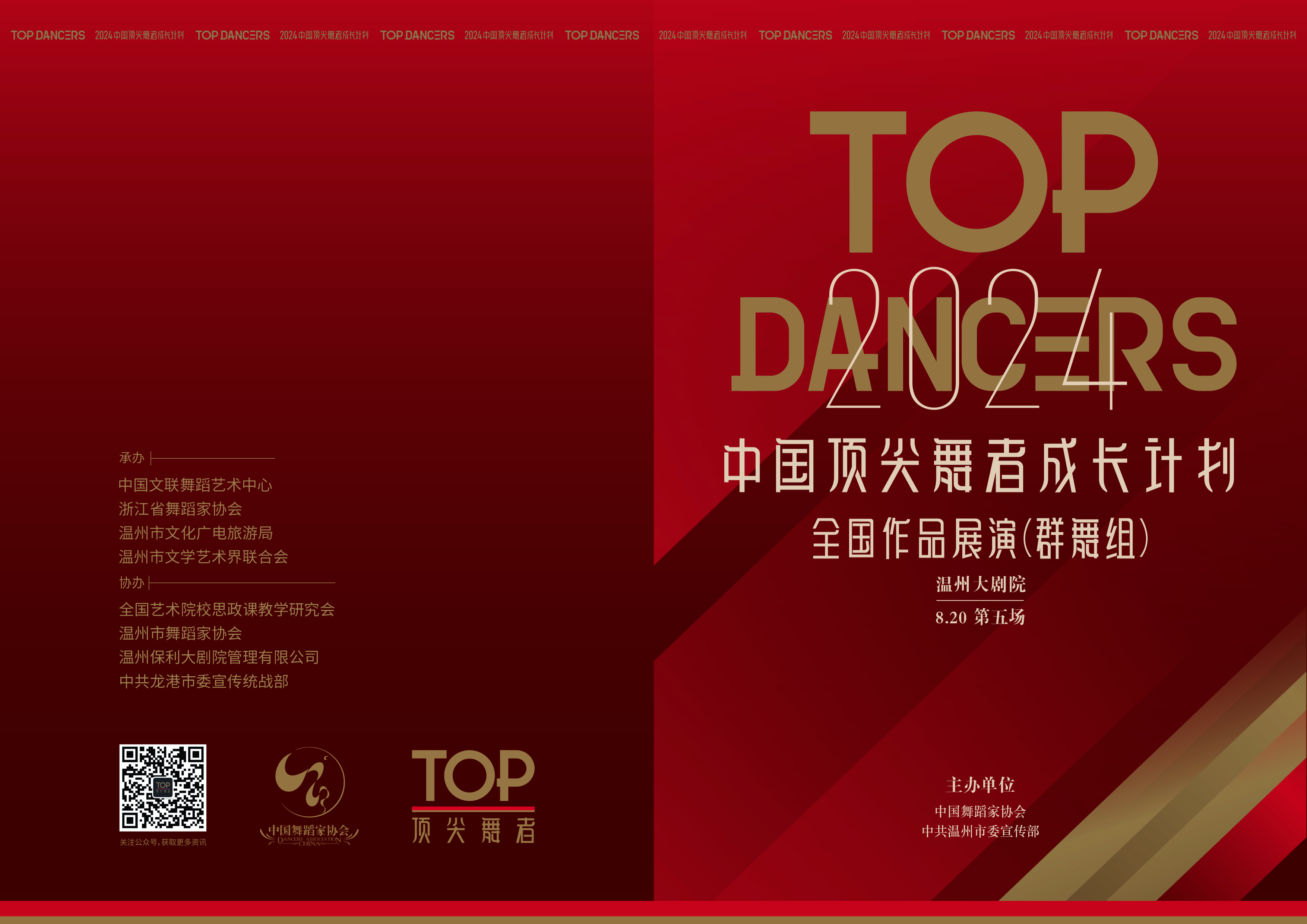The width and height of the screenshot is (1307, 924).
Task: Click the 8.20 第五场 date text
Action: (x=980, y=617)
